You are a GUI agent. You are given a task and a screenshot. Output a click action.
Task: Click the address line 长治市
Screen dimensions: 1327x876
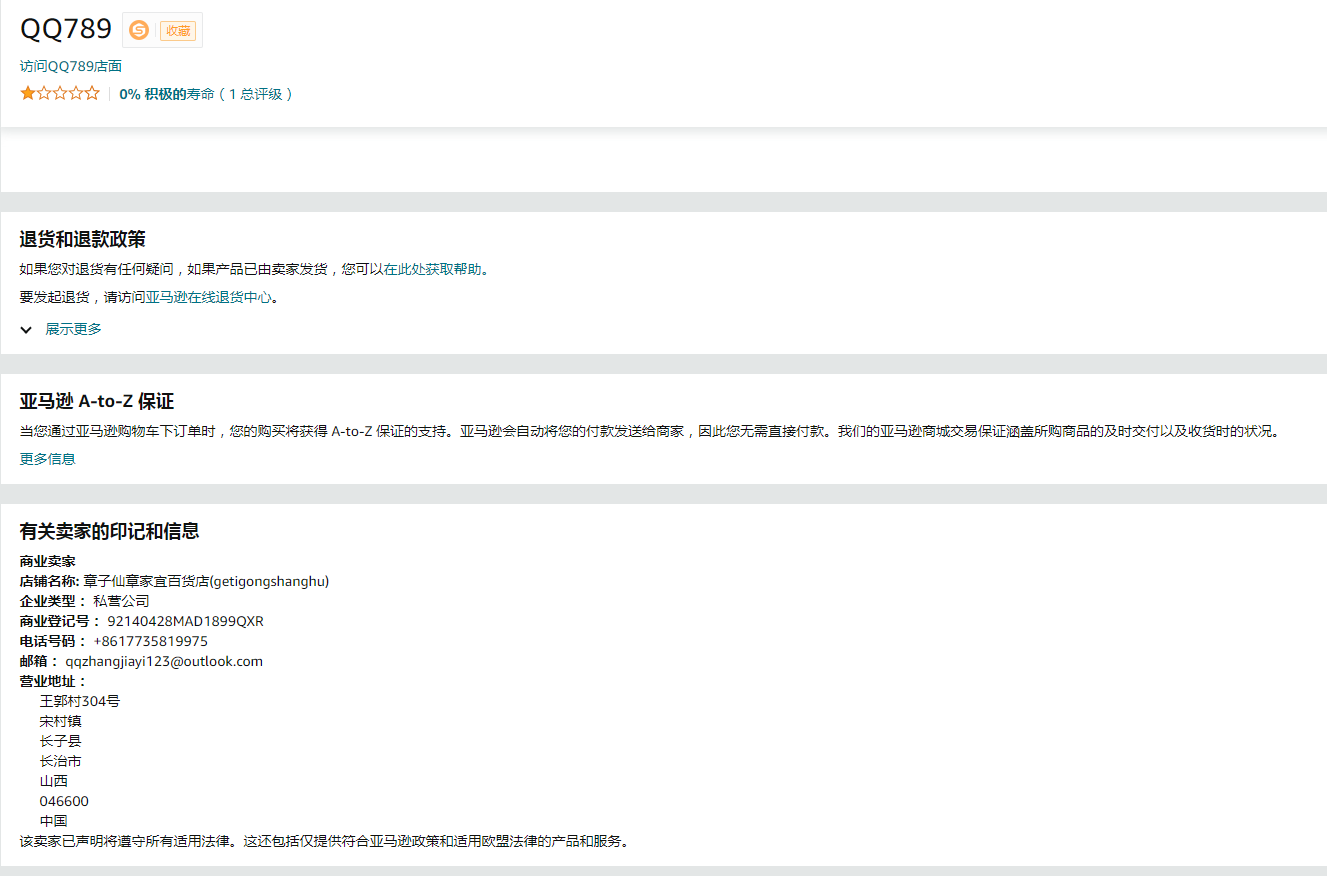point(61,761)
